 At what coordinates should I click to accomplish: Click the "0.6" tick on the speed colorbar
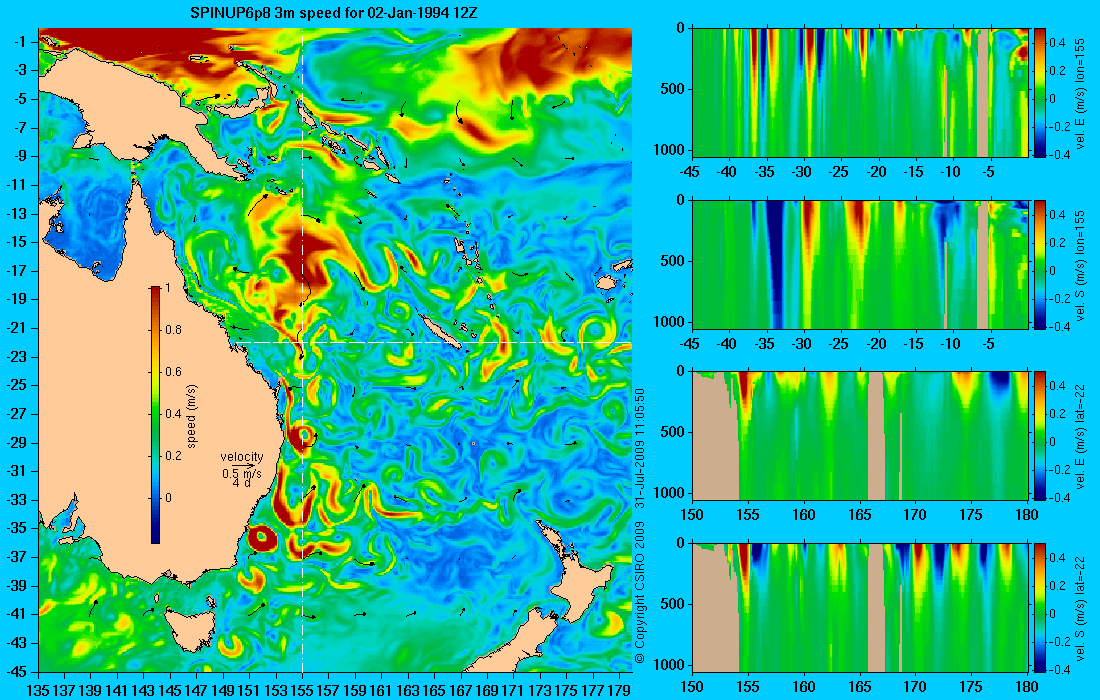[173, 372]
